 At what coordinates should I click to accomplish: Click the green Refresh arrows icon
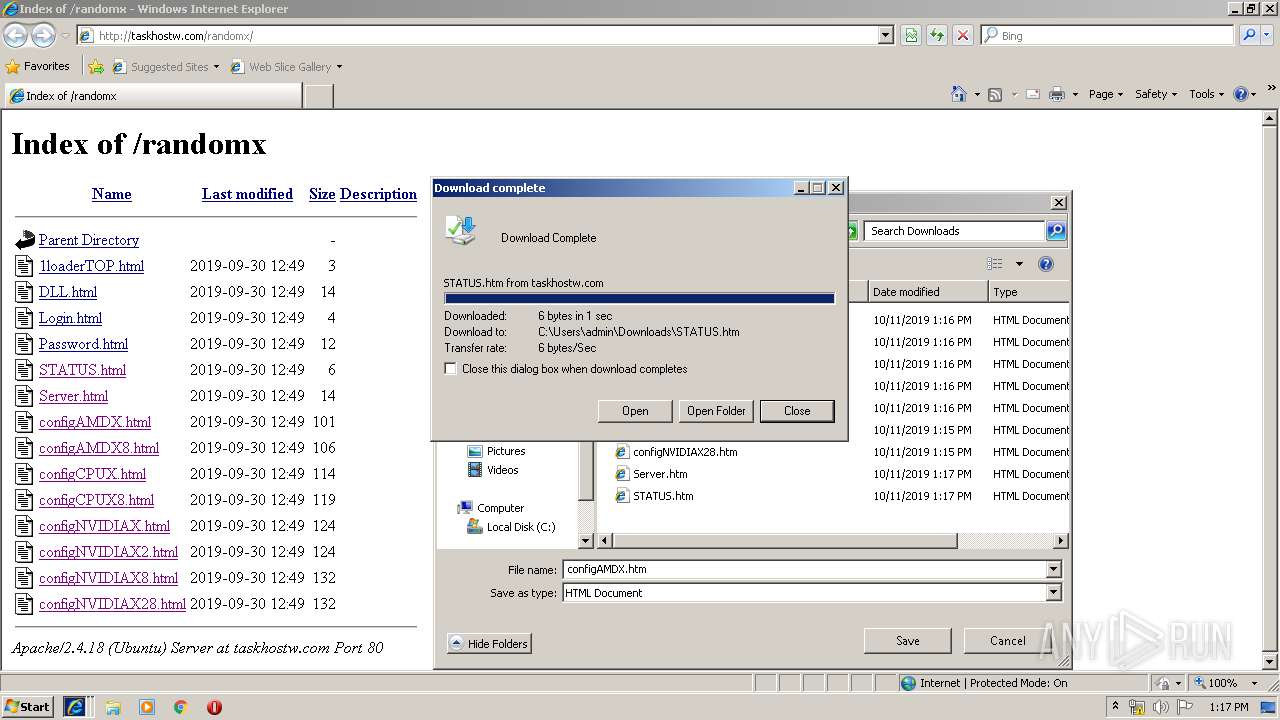937,35
